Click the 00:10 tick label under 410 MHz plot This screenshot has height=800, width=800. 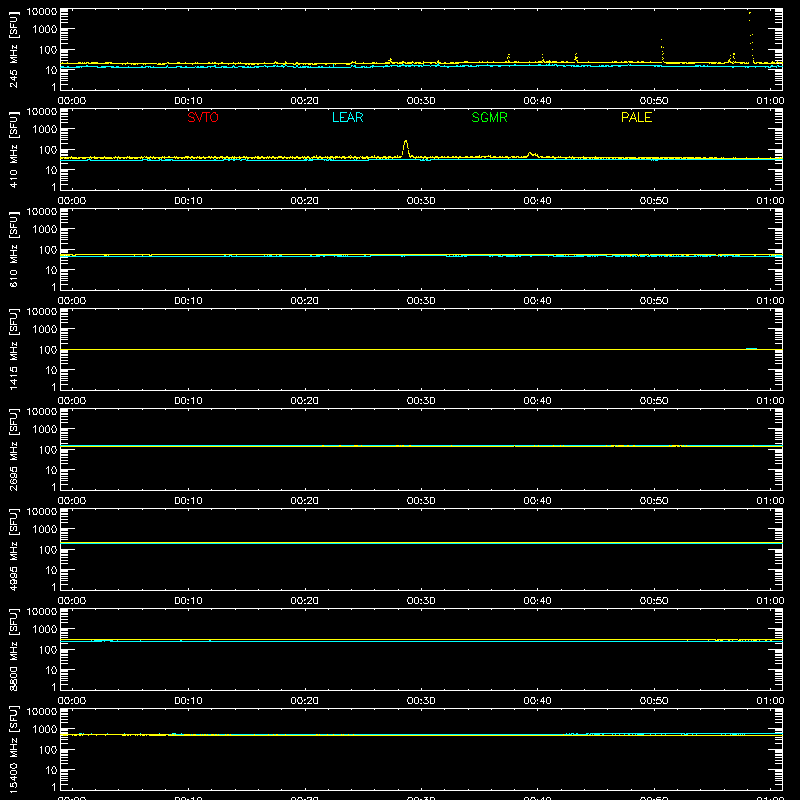188,201
